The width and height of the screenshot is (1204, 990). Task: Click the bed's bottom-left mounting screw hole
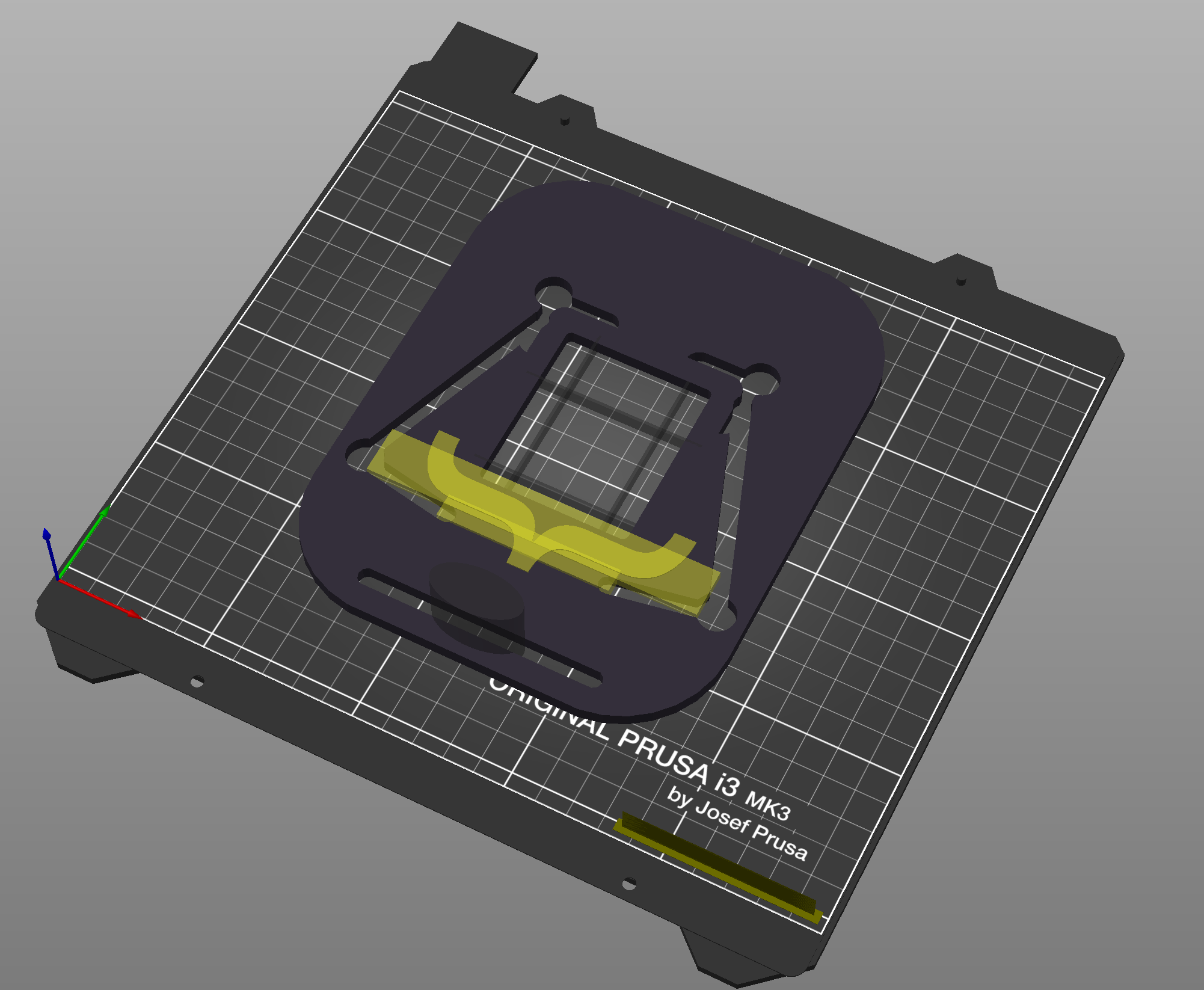197,681
